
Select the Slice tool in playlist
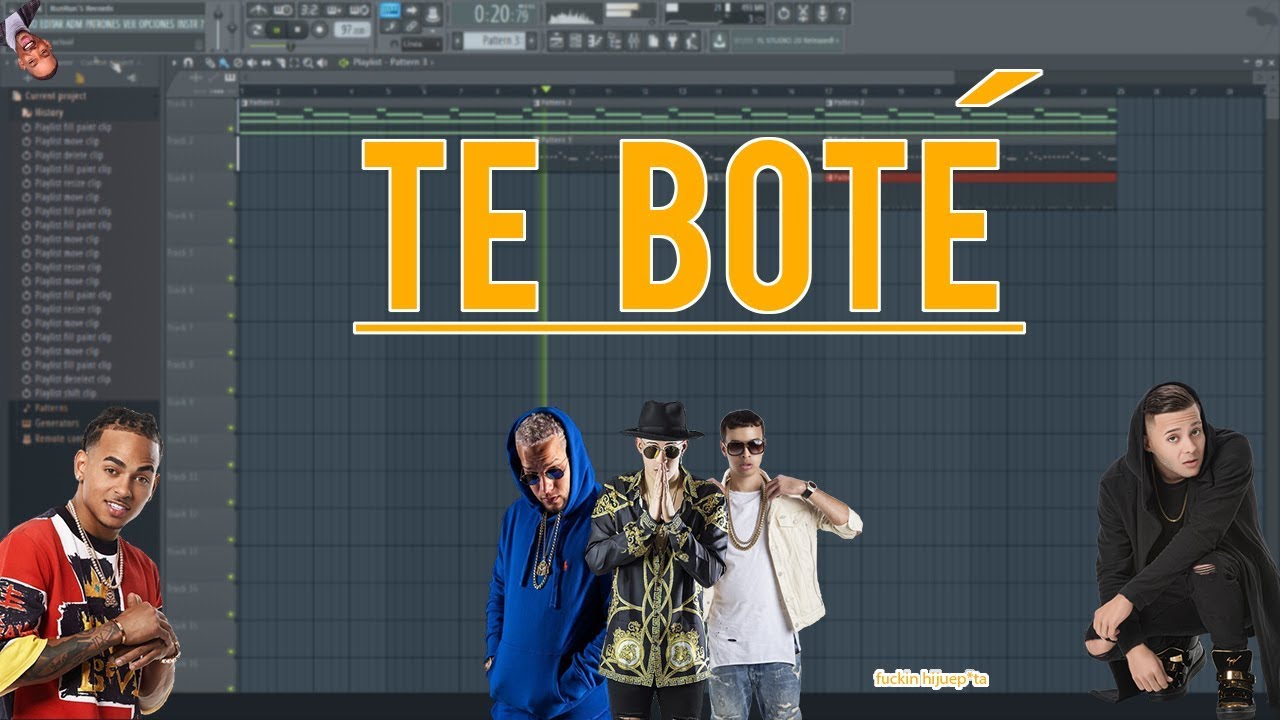coord(280,62)
